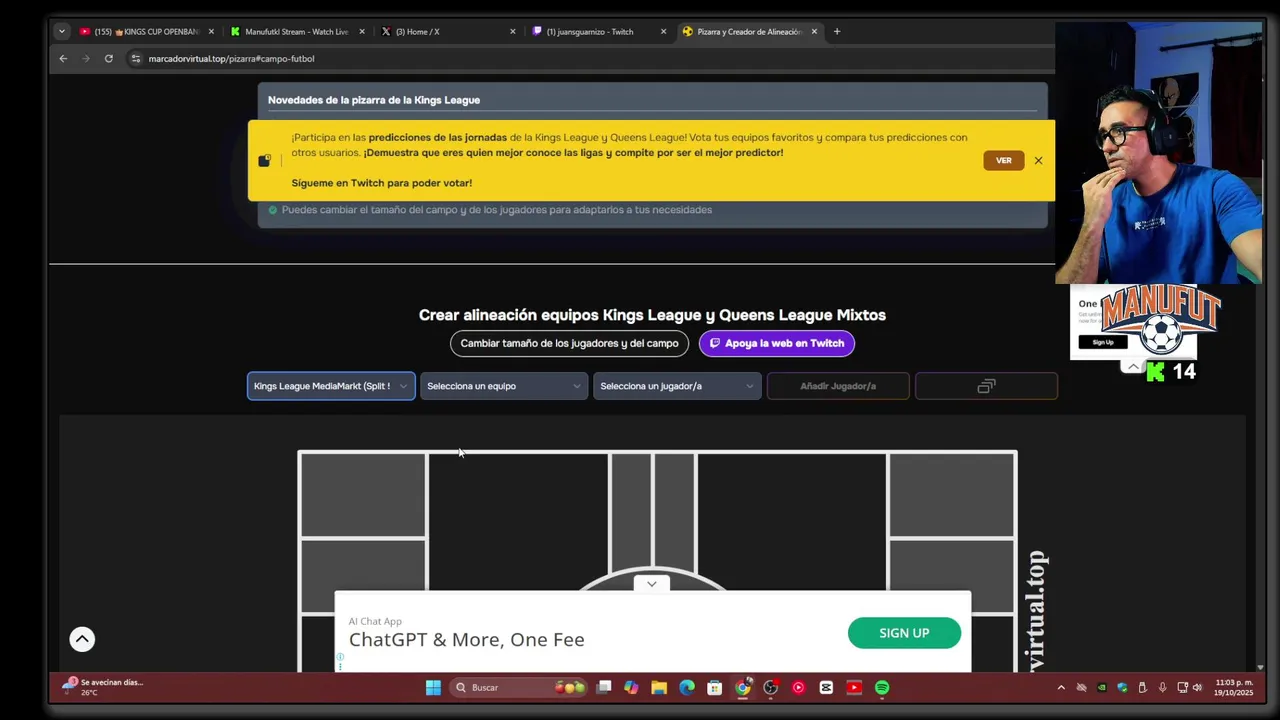Click the microphone tray icon
Screen dimensions: 1280x720
point(1162,687)
